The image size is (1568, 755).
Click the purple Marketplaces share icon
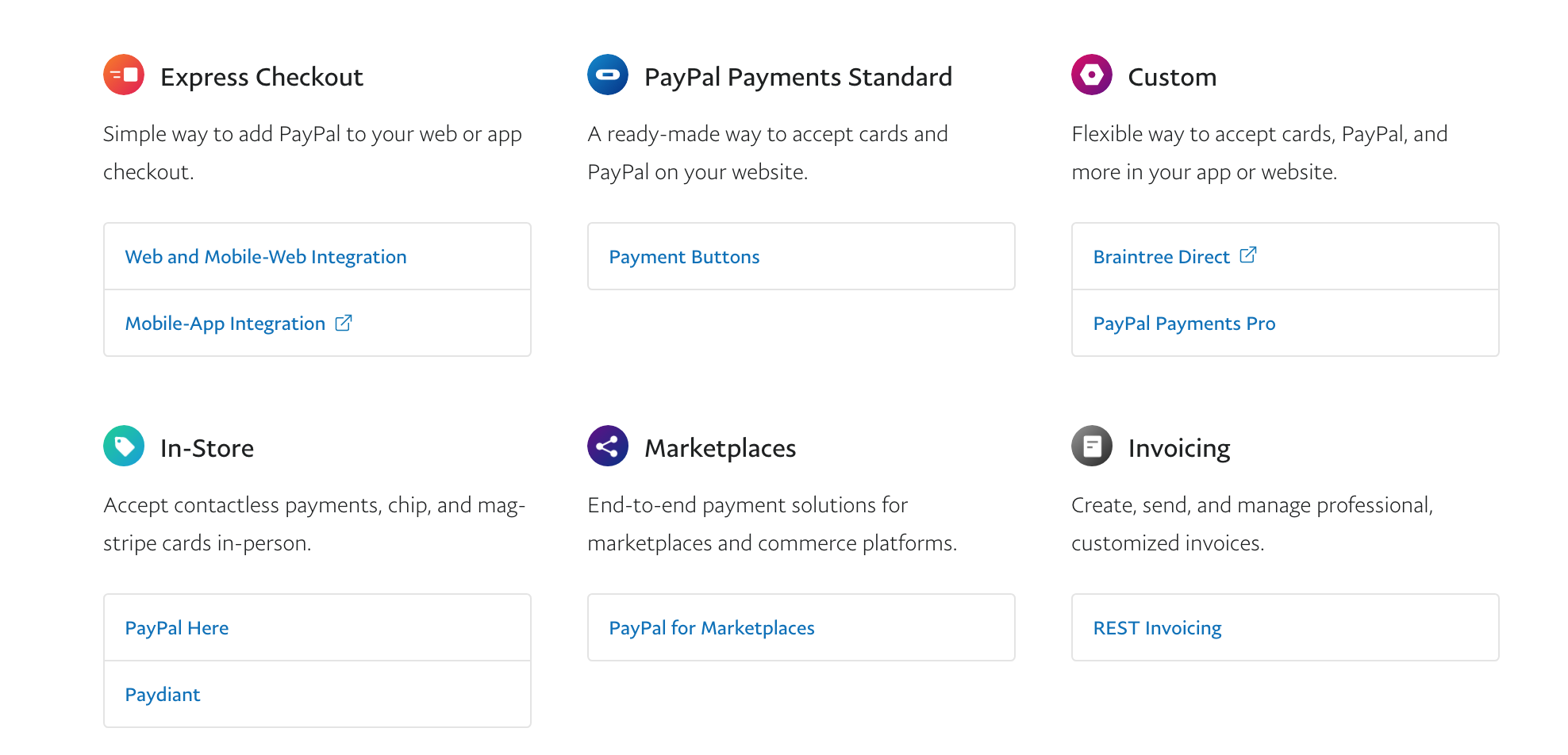tap(608, 446)
